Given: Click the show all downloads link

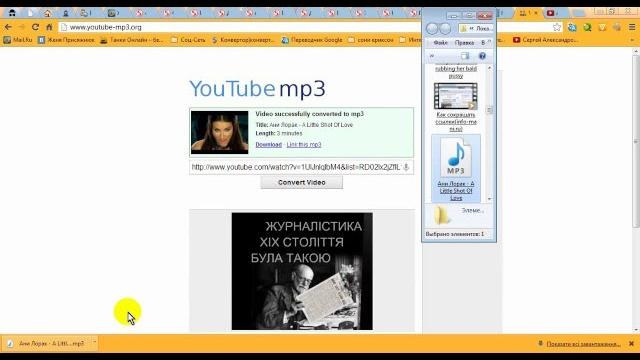Looking at the screenshot, I should pyautogui.click(x=583, y=344).
